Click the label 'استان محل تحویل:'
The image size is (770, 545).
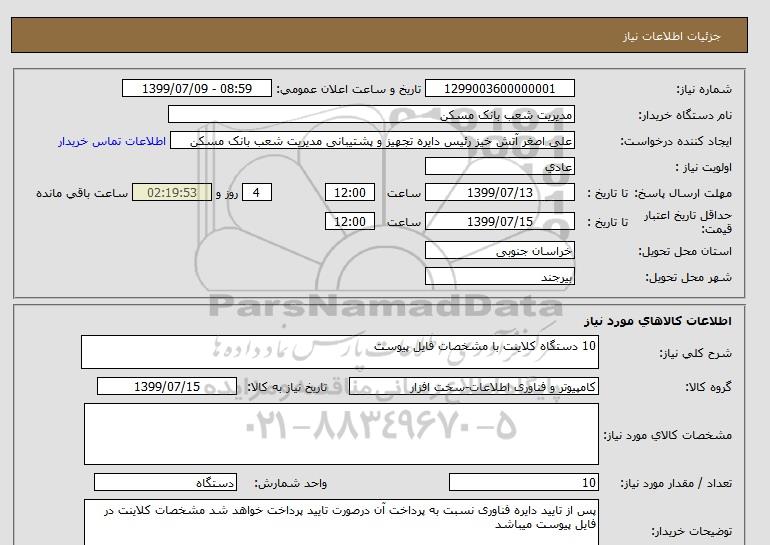[685, 251]
